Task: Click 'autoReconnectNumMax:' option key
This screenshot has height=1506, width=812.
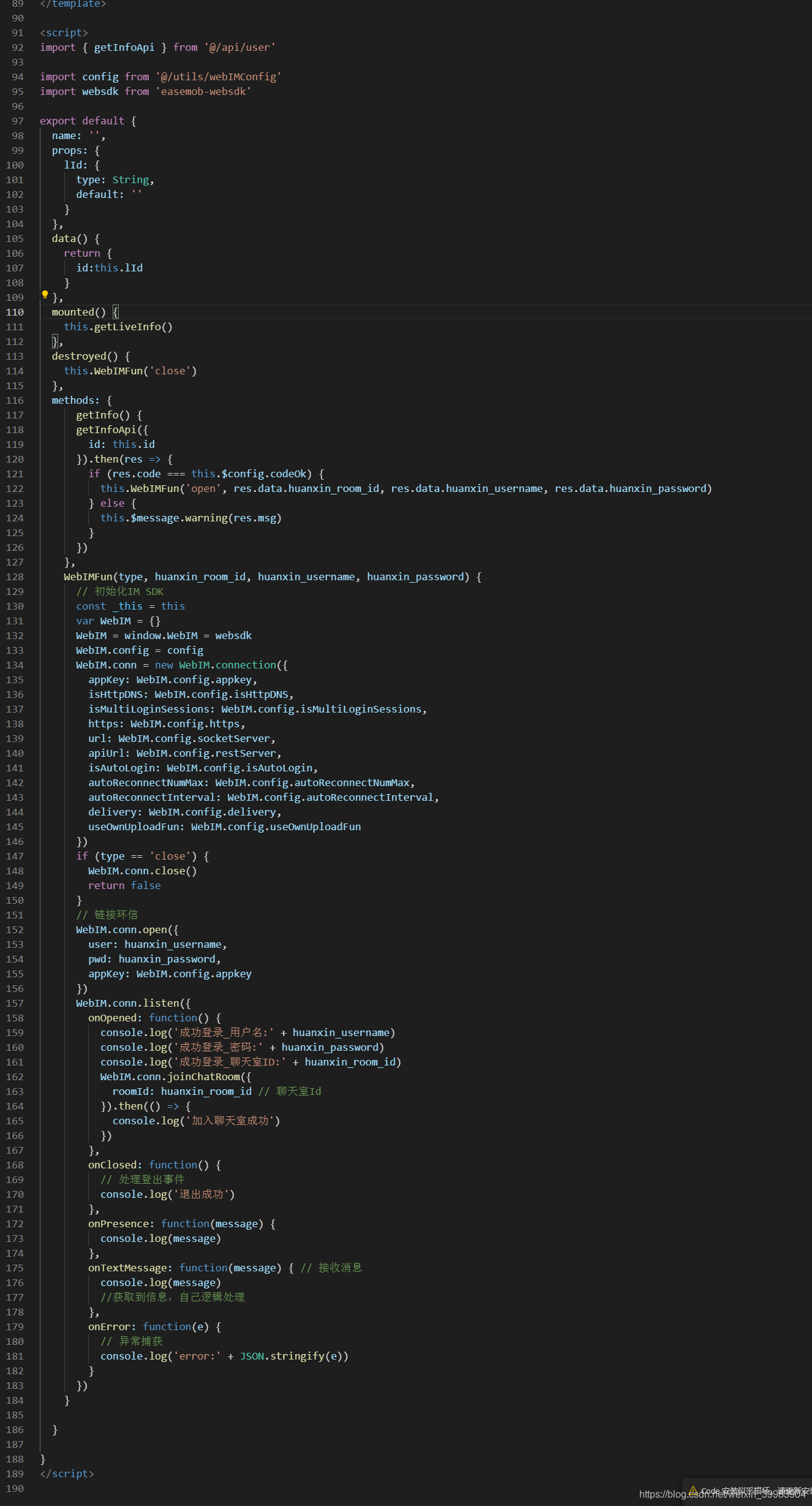Action: pos(149,782)
